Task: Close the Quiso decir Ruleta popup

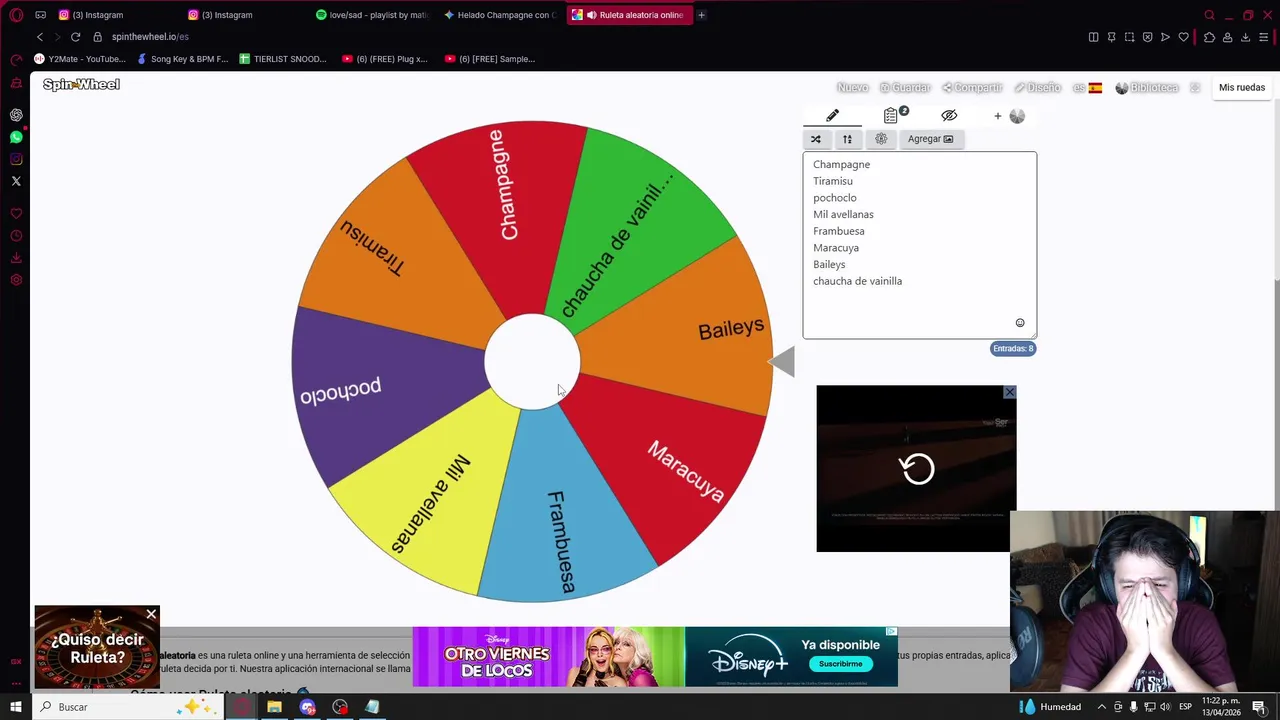Action: coord(151,614)
